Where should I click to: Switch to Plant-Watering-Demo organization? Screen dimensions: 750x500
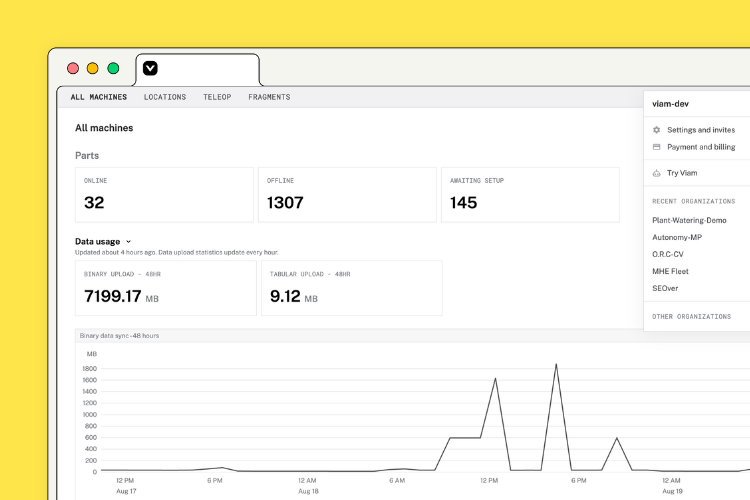click(x=689, y=220)
